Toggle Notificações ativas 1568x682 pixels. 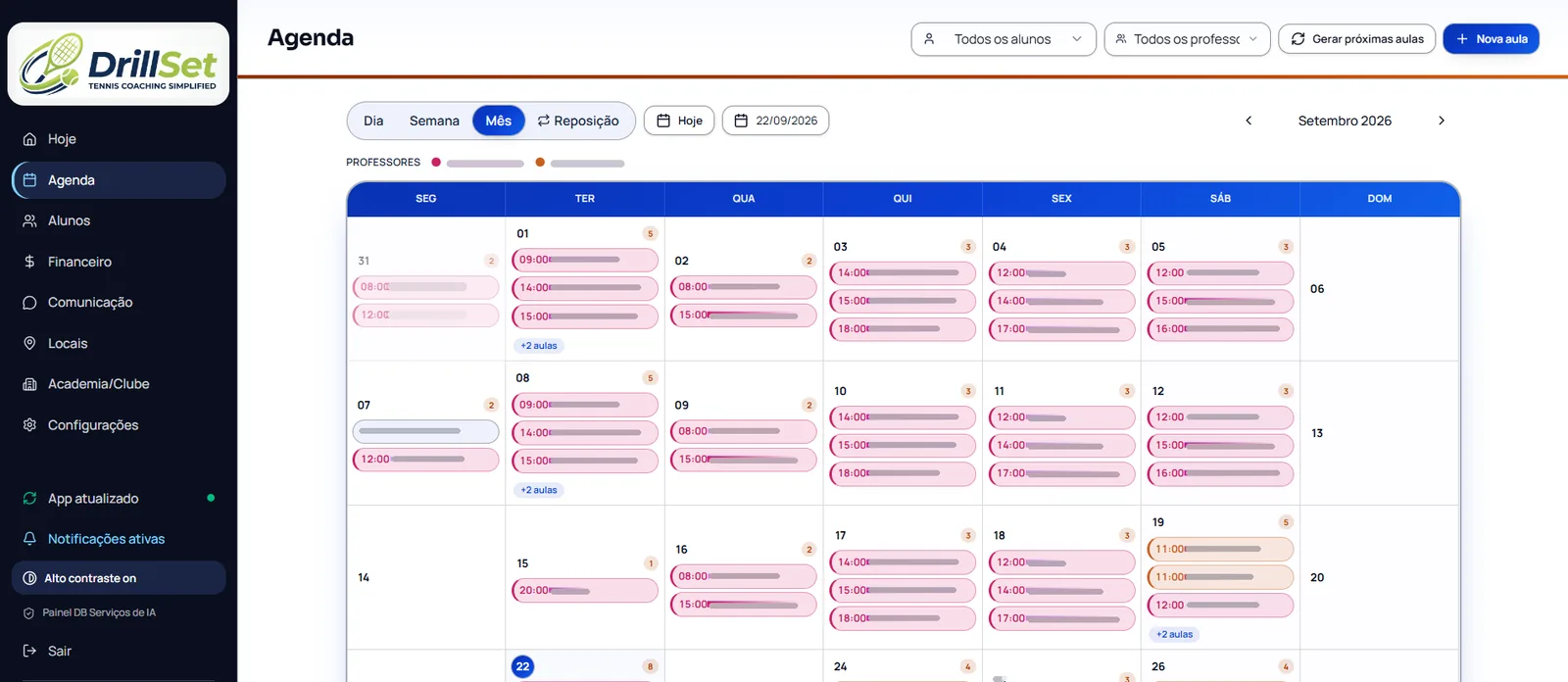pyautogui.click(x=119, y=539)
